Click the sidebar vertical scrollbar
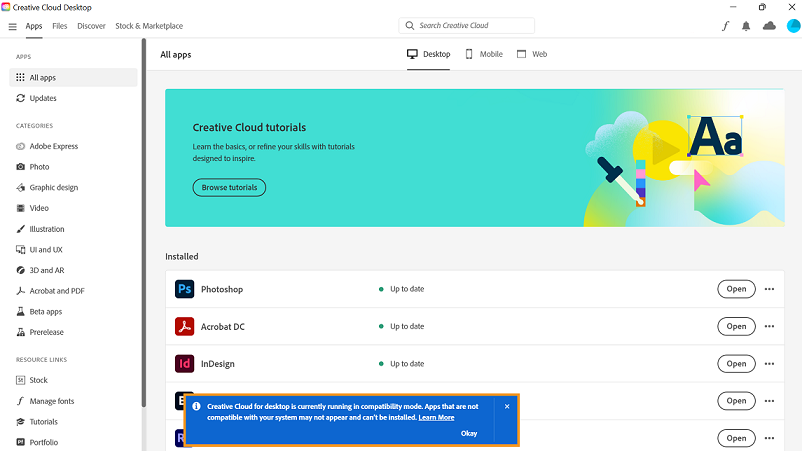 coord(144,225)
